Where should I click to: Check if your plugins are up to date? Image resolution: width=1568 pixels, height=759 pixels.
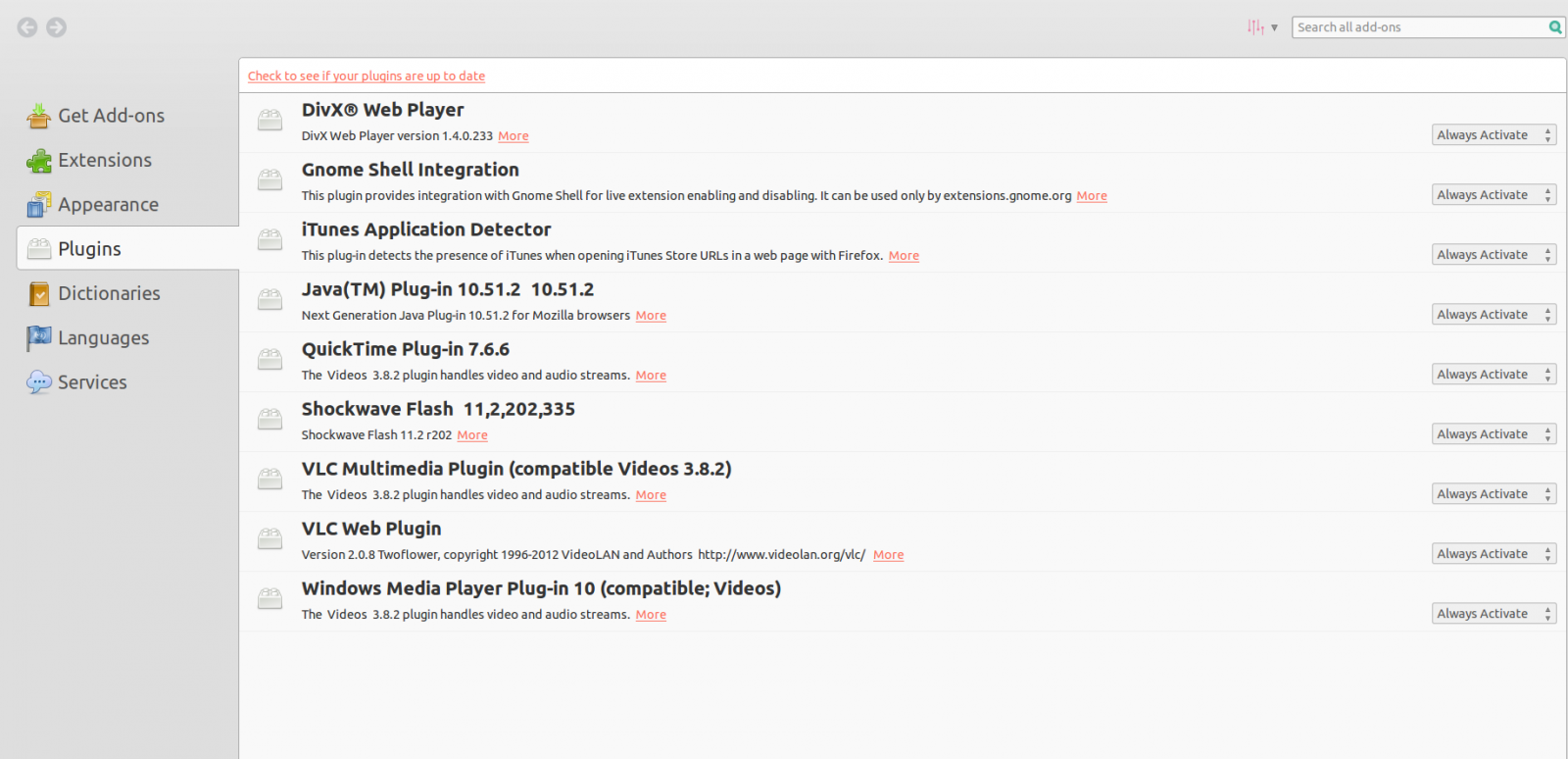367,76
